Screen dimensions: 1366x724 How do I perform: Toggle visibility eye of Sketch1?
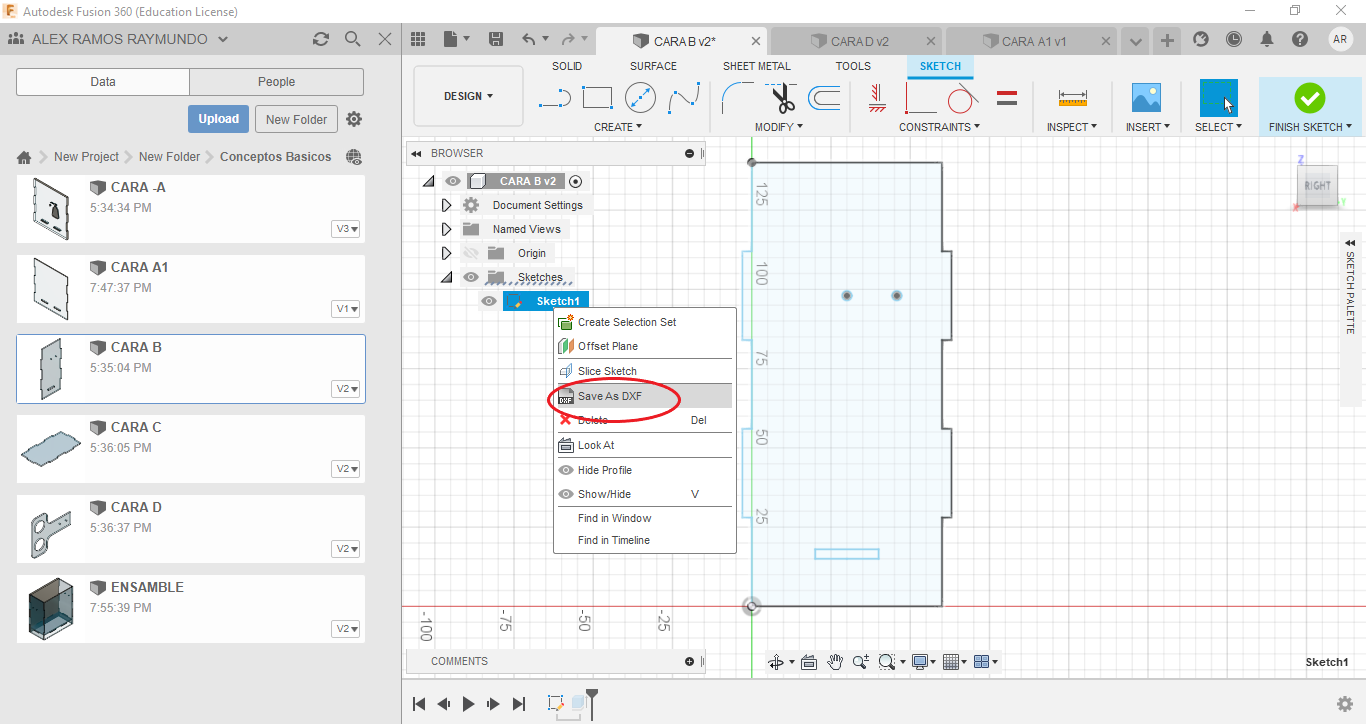489,301
